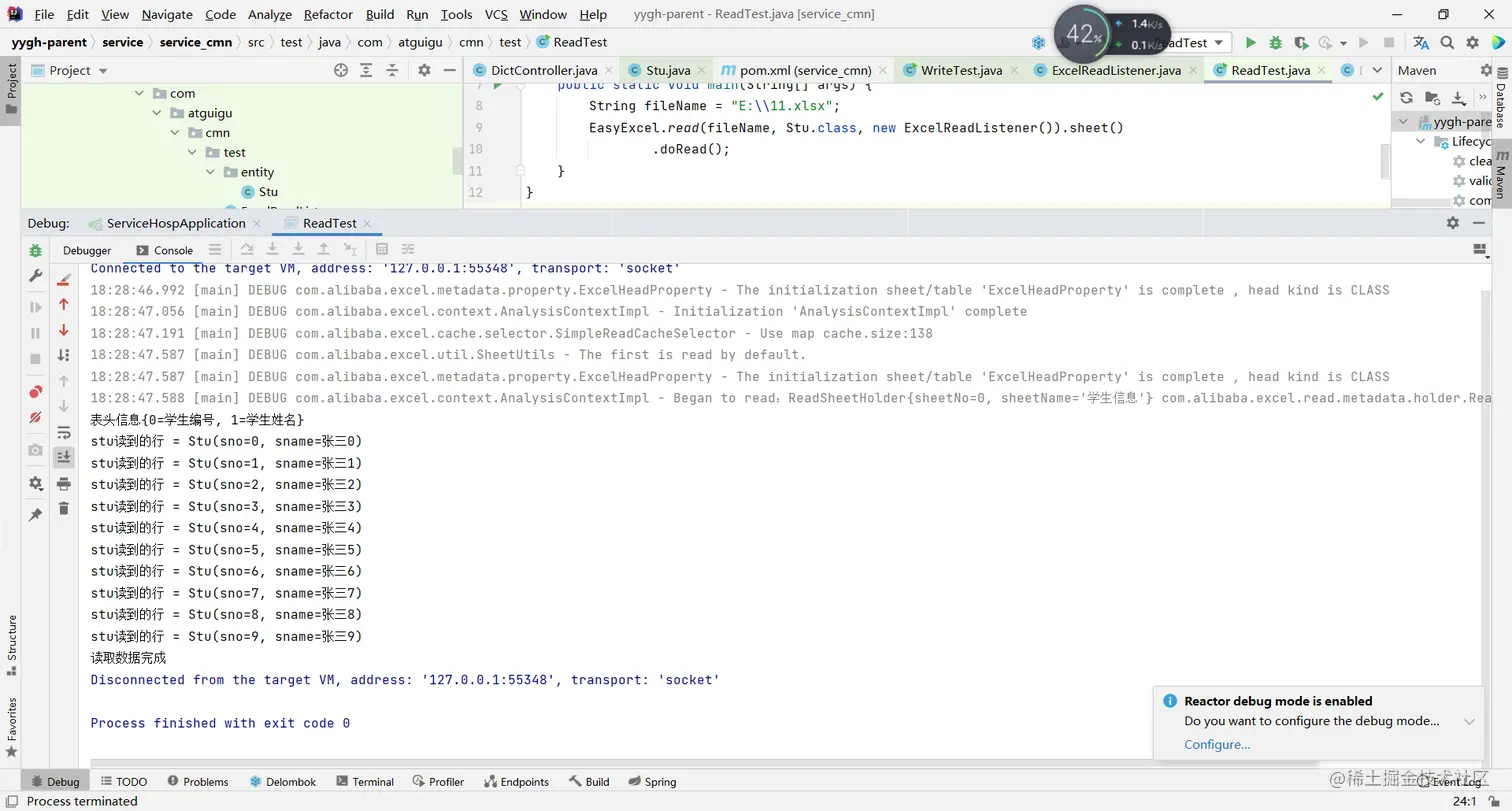Collapse the com package folder
The height and width of the screenshot is (811, 1512).
[139, 93]
